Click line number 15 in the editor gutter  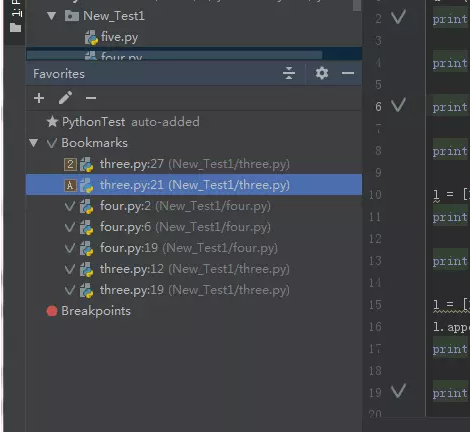(375, 305)
